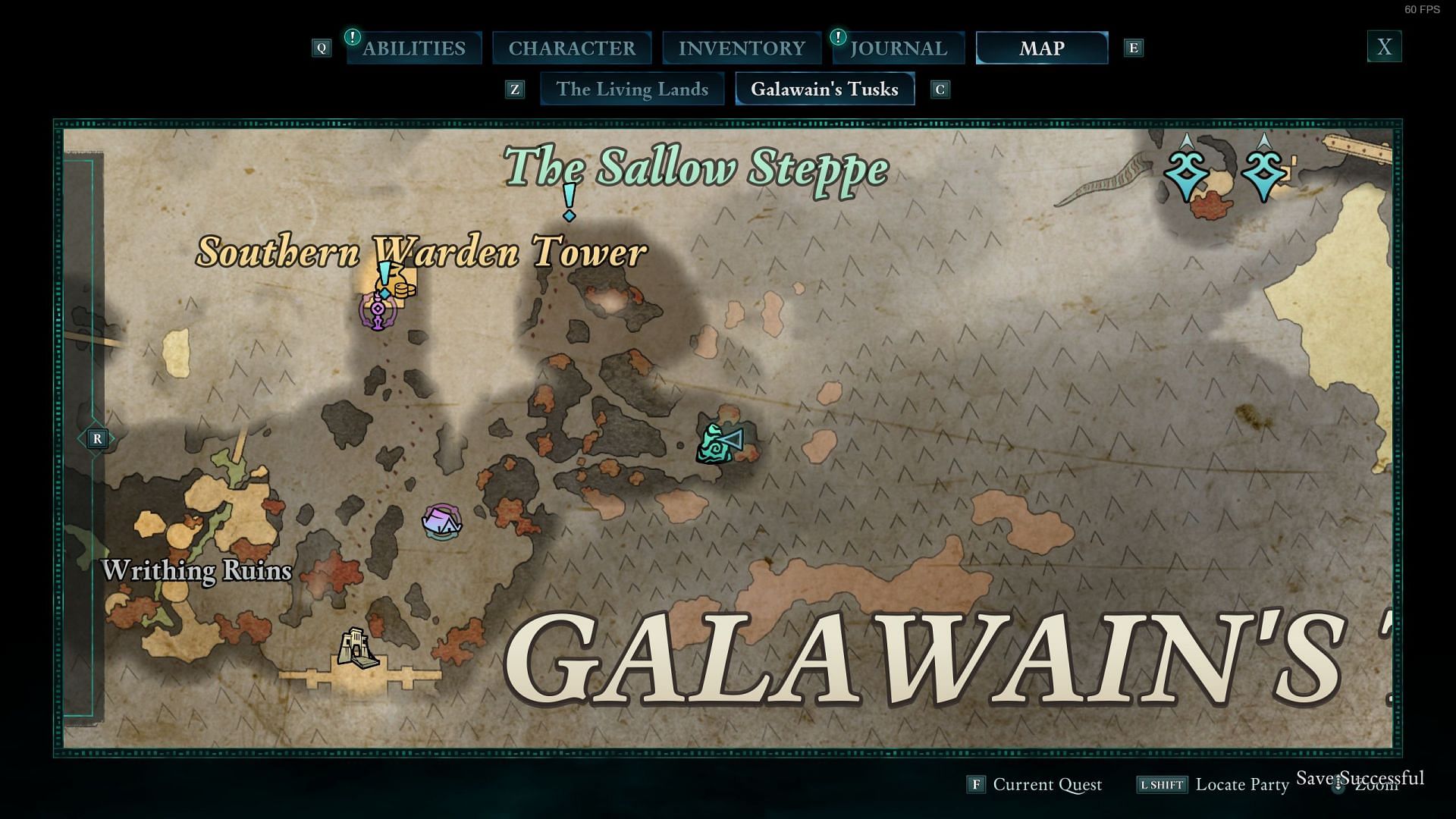Screen dimensions: 1456x819
Task: Select the Galawain's Tusks map tab
Action: click(824, 88)
